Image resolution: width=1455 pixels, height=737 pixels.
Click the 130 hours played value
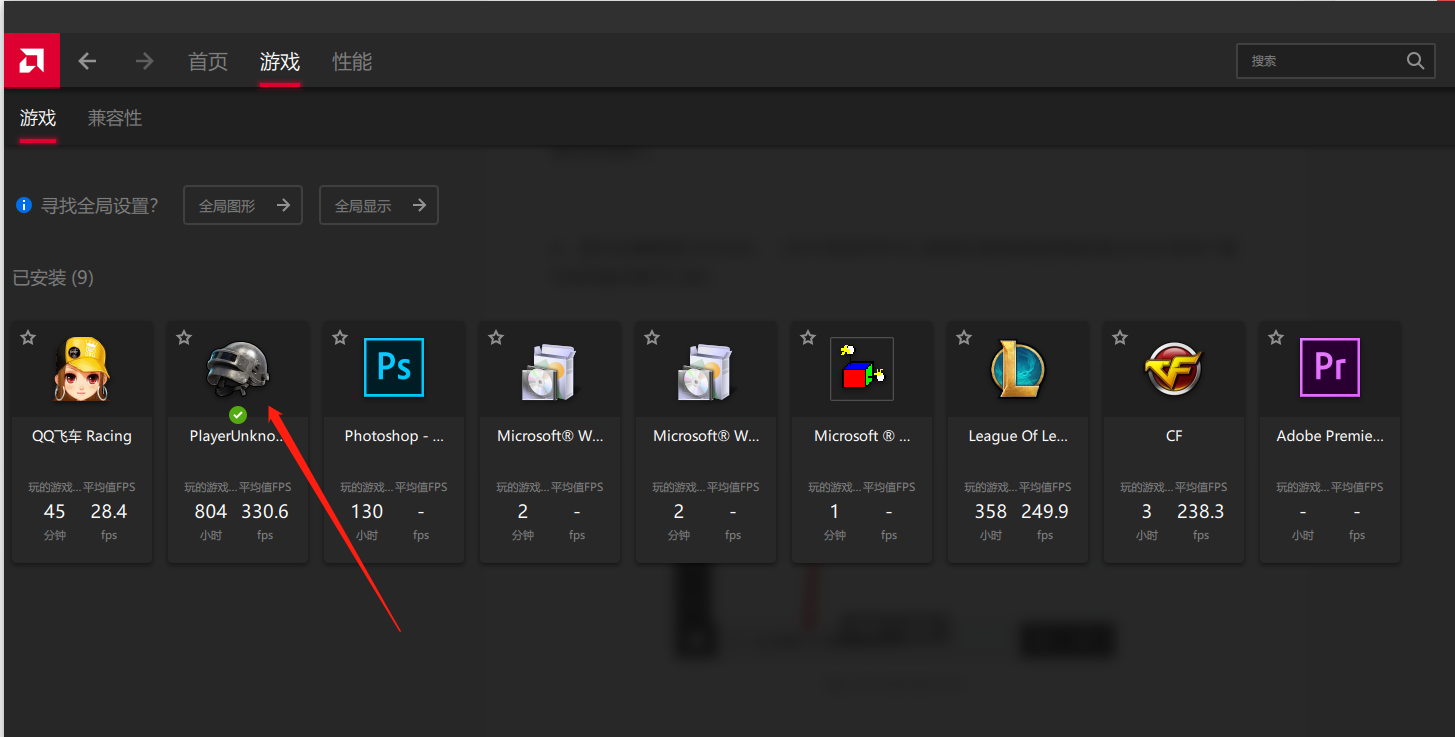pyautogui.click(x=367, y=512)
